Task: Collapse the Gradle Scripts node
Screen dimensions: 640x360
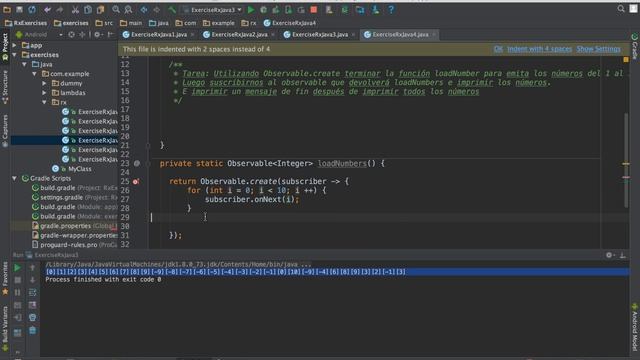Action: tap(14, 178)
